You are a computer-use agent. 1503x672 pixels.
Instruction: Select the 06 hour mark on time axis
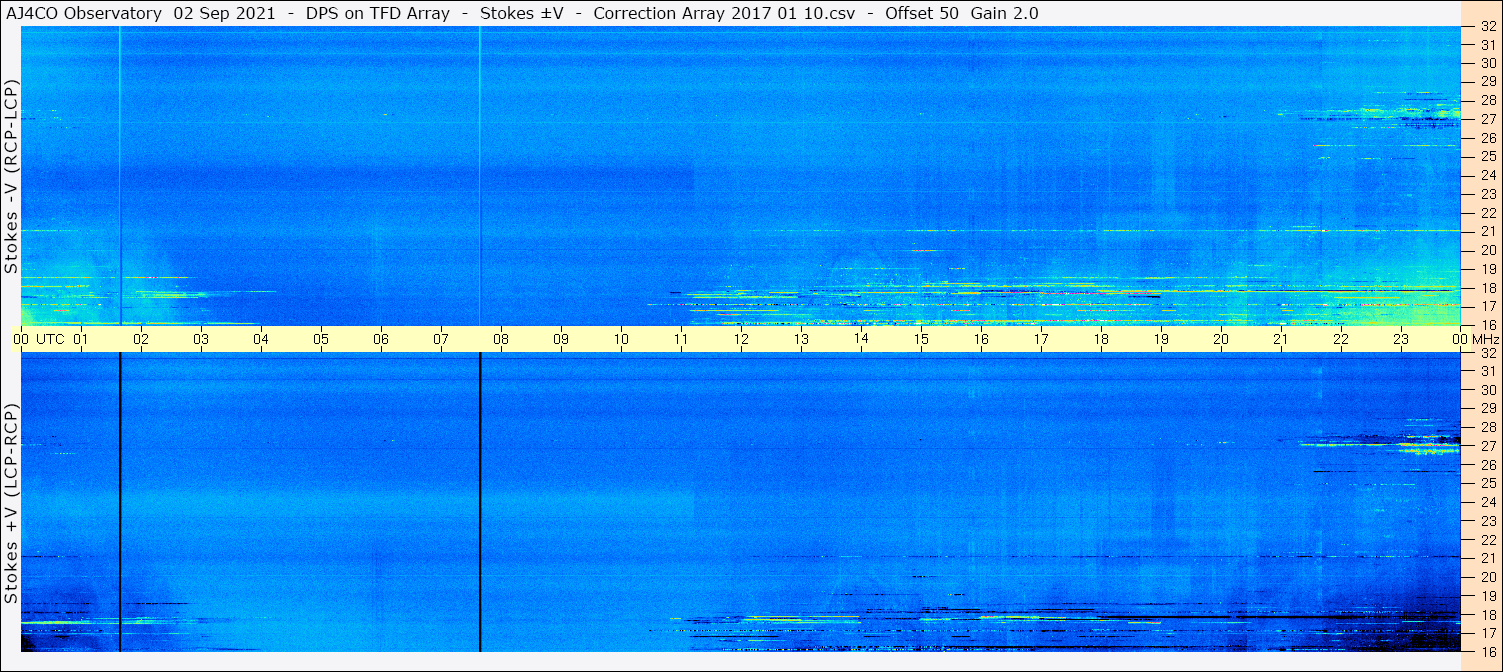[381, 339]
